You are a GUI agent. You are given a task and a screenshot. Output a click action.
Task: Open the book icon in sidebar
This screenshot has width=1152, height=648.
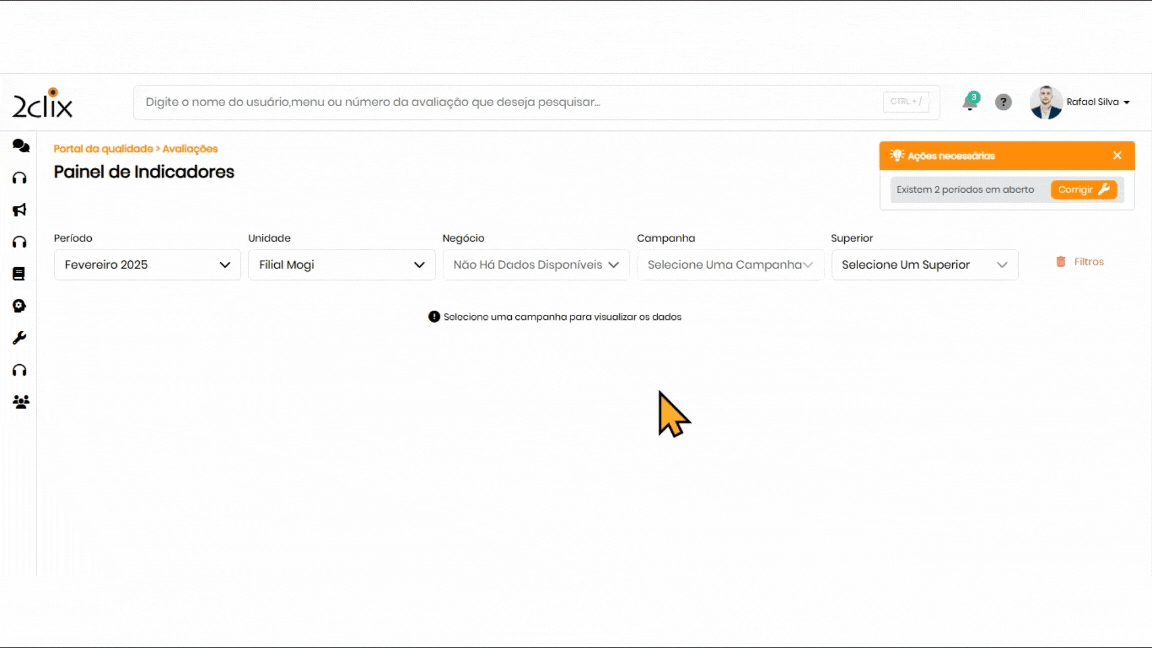click(19, 274)
